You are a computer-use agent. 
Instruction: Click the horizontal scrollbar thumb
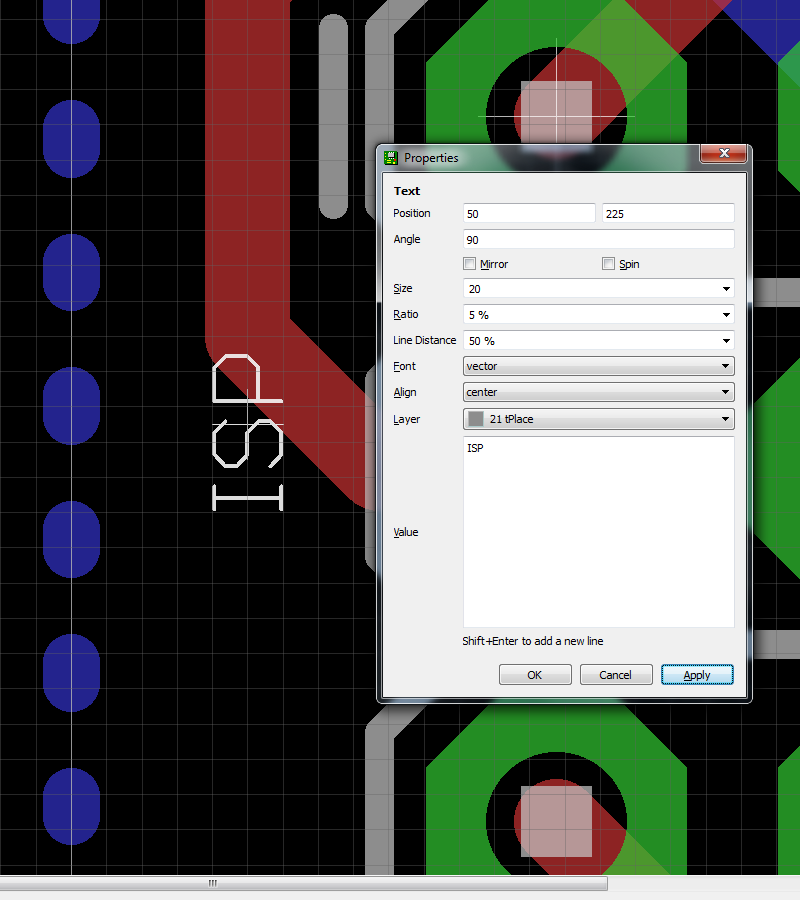point(304,883)
